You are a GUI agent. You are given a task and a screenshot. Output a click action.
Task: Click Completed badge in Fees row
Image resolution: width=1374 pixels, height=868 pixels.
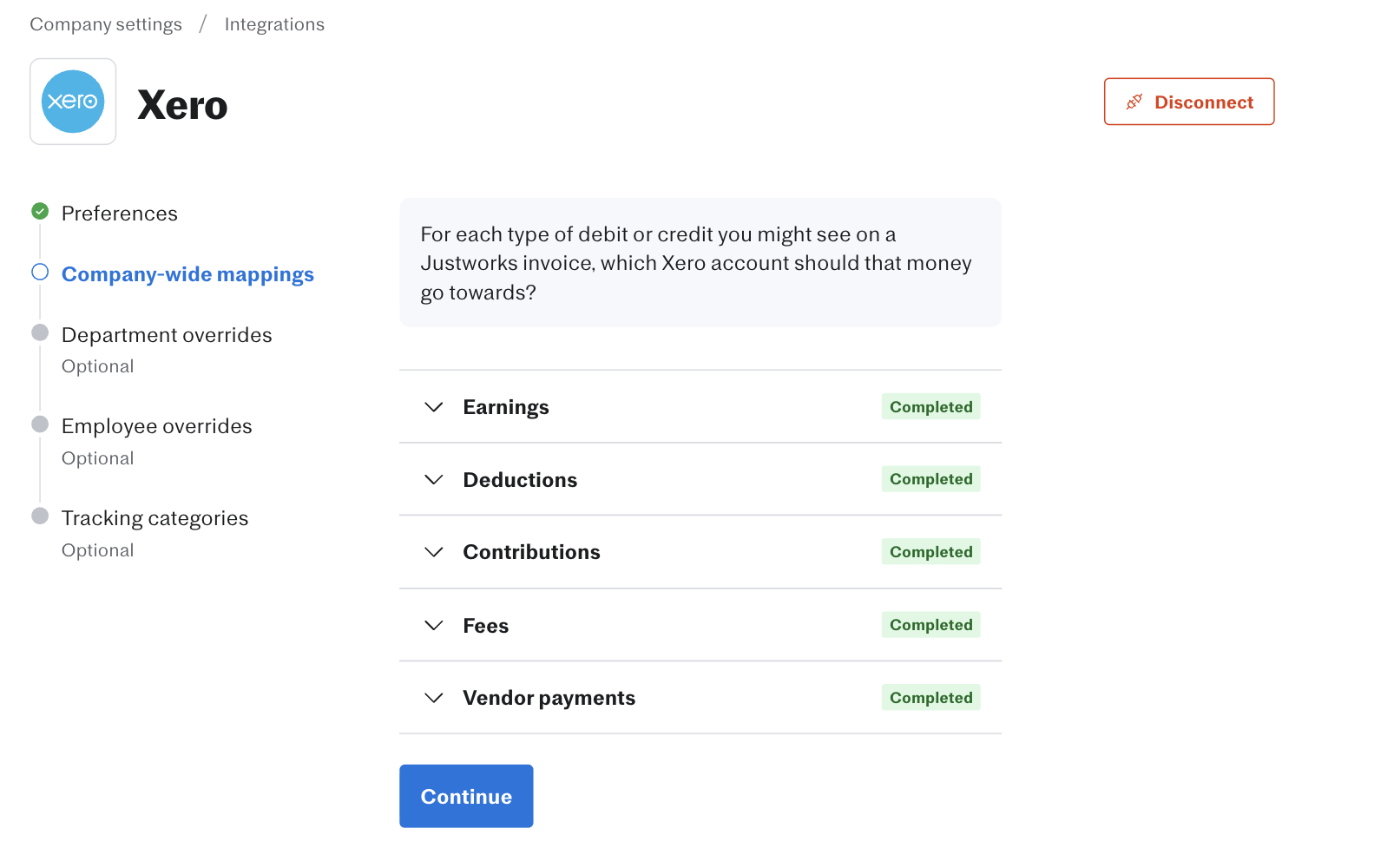931,625
